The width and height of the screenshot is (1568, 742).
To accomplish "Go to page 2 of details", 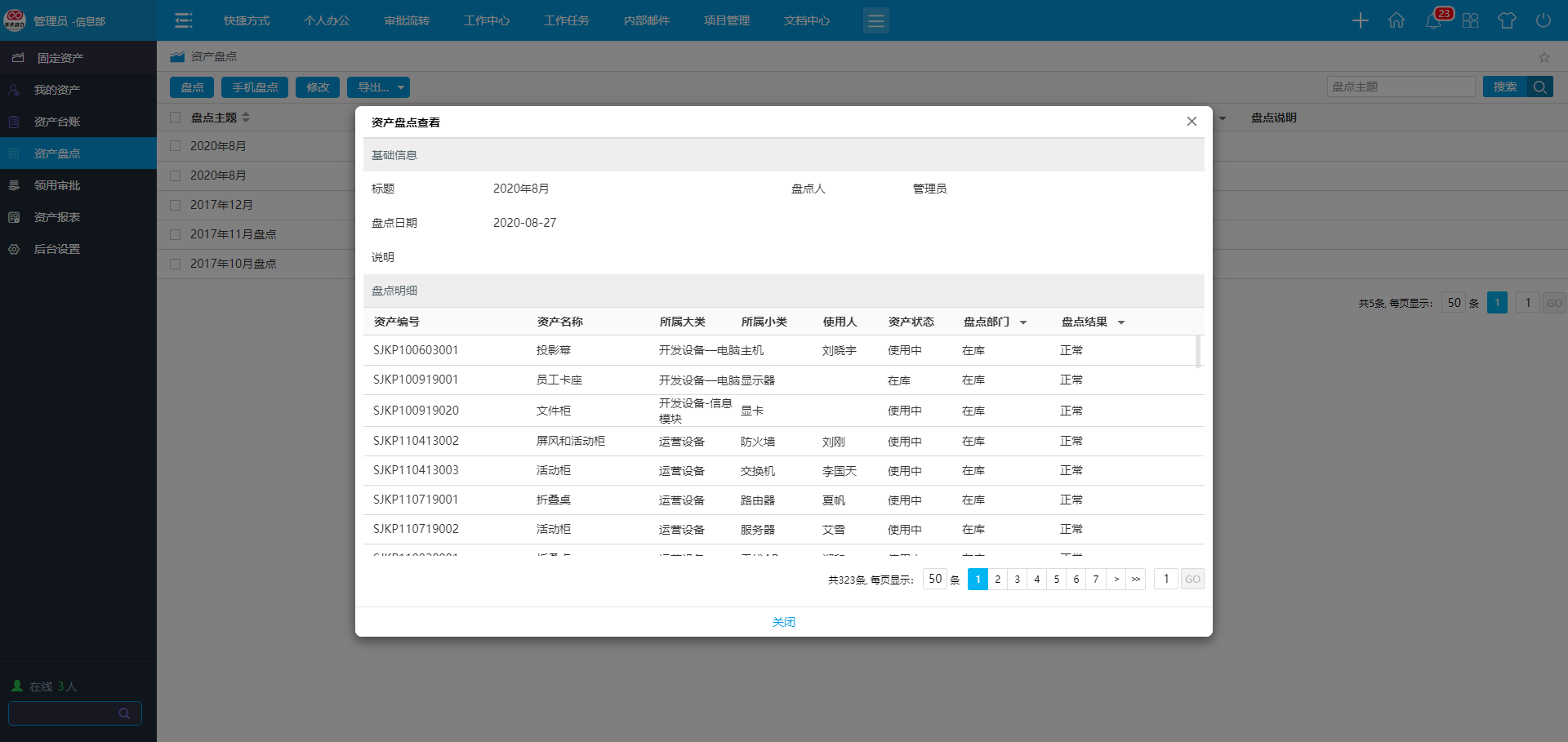I will point(997,579).
